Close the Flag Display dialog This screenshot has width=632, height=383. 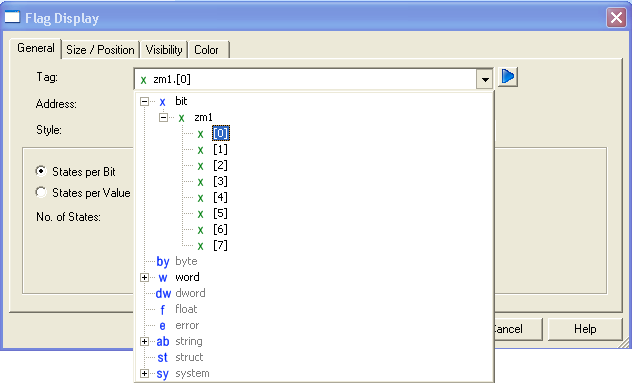click(x=616, y=17)
